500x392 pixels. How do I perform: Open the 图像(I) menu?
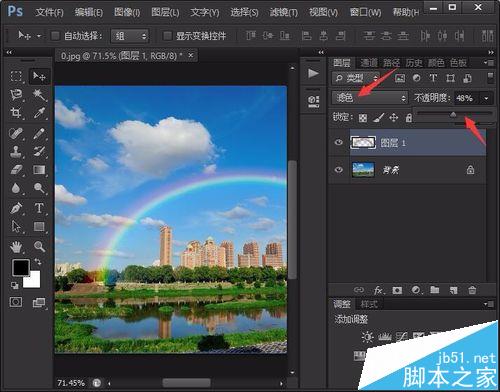(x=127, y=12)
